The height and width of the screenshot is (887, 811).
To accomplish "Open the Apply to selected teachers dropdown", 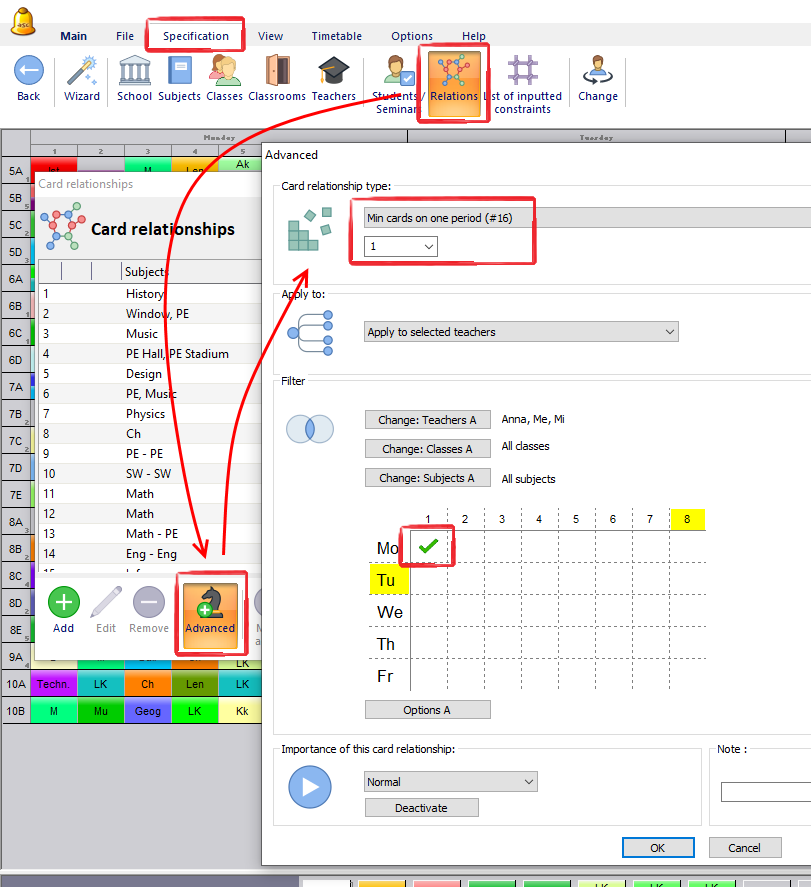I will (x=521, y=332).
